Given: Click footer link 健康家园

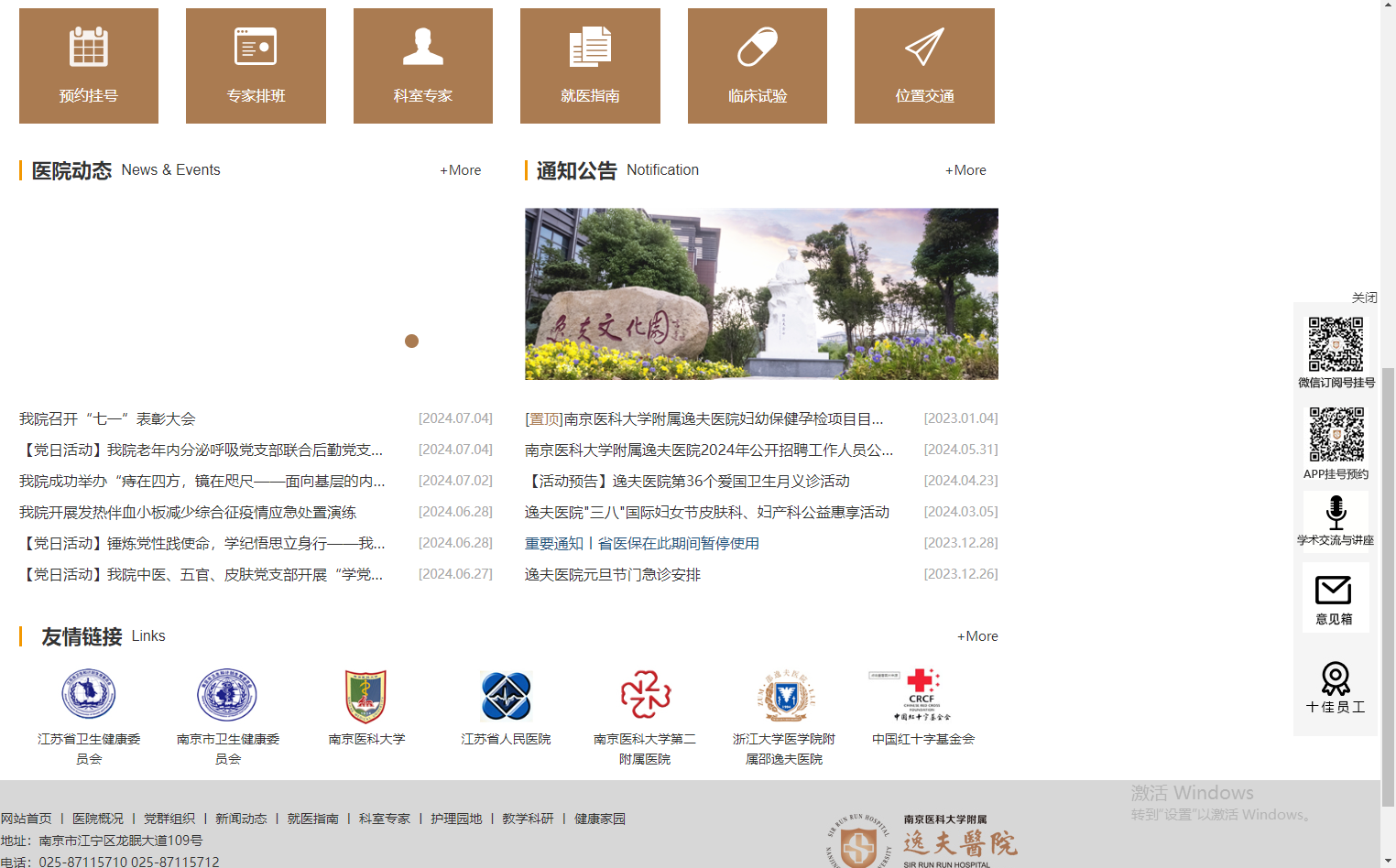Looking at the screenshot, I should (600, 819).
